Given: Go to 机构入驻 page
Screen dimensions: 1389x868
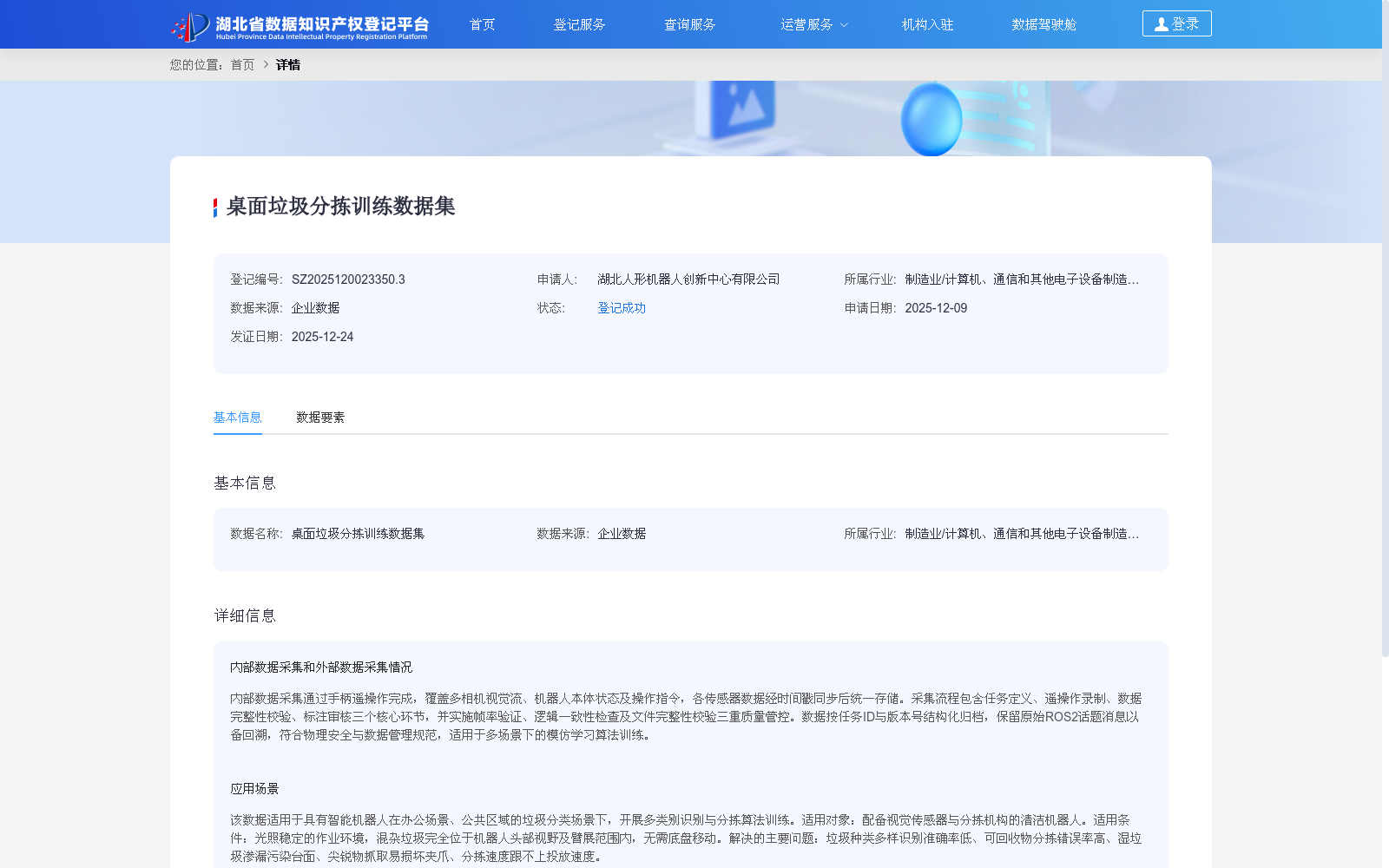Looking at the screenshot, I should (x=927, y=24).
